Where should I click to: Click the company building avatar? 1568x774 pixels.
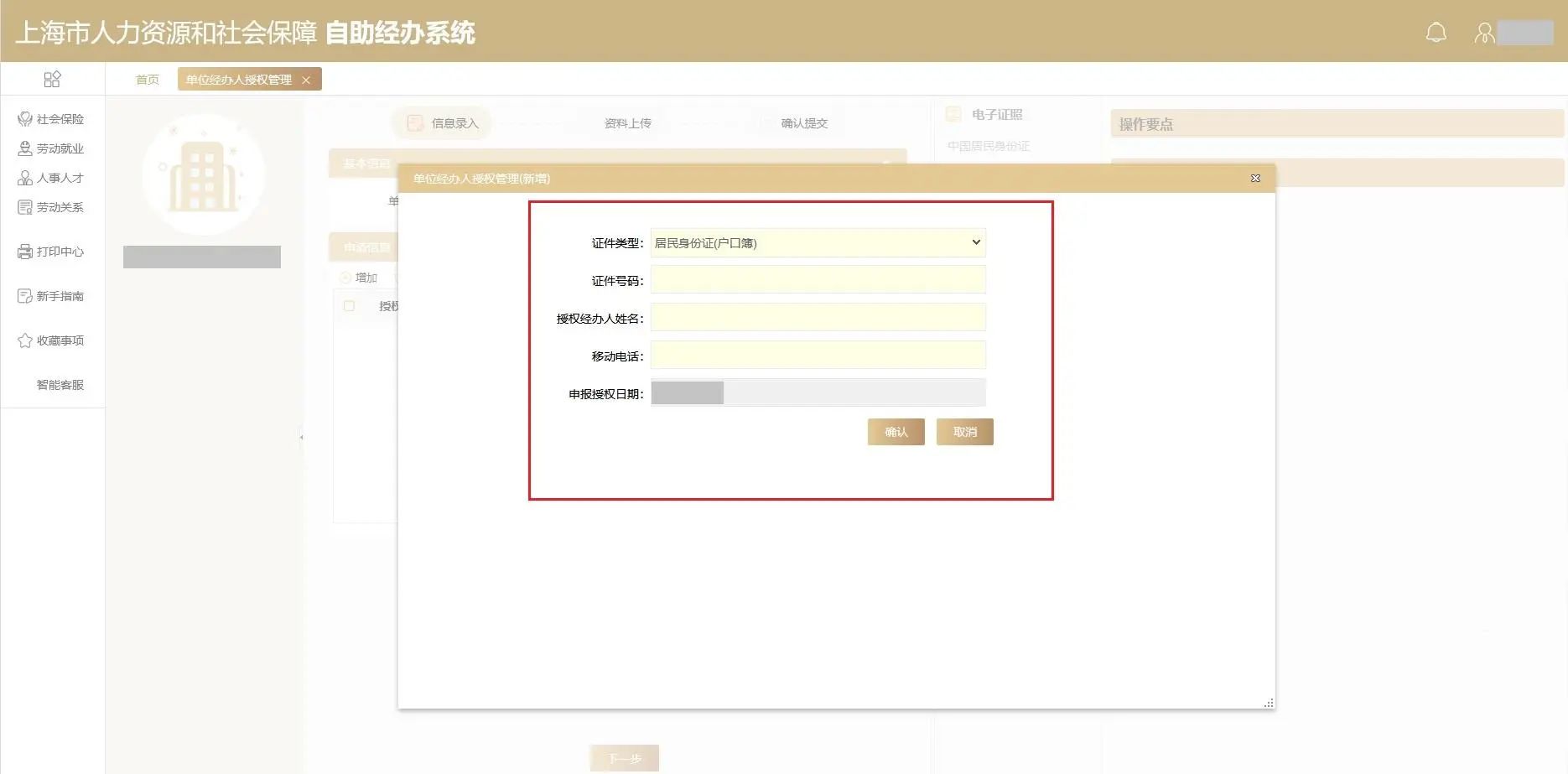[204, 174]
